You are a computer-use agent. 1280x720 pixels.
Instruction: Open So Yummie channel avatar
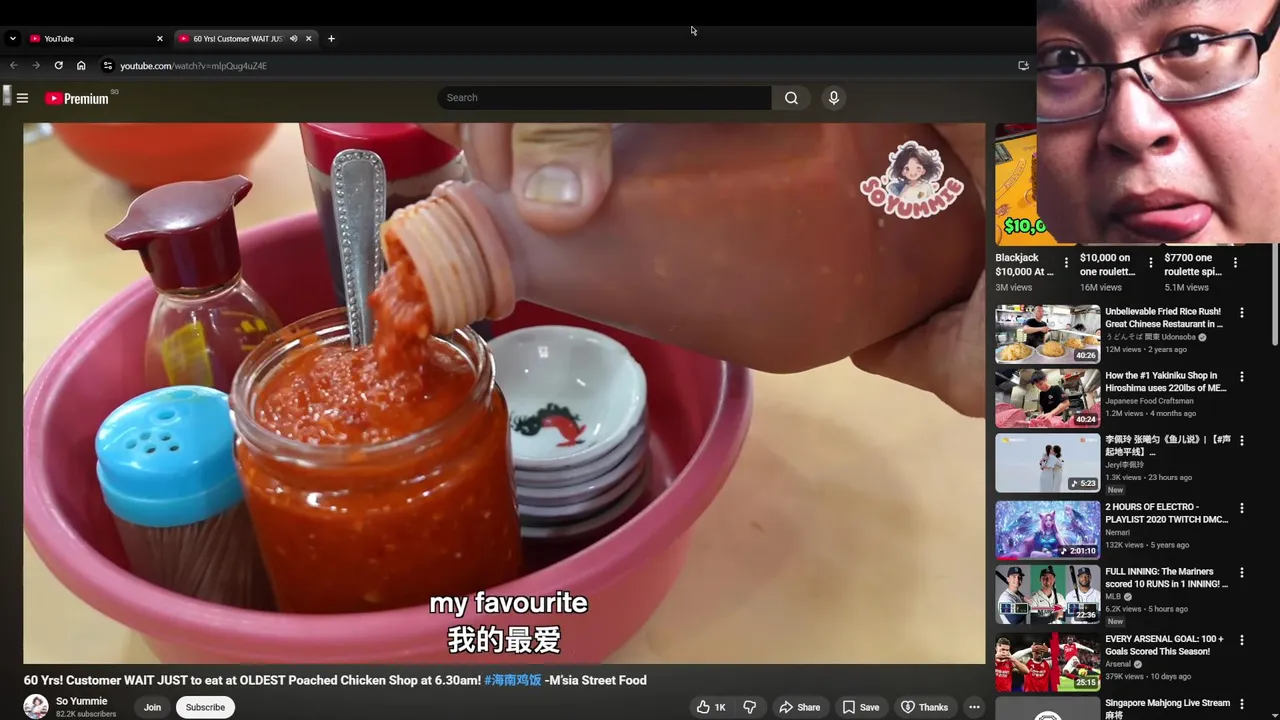click(x=36, y=706)
